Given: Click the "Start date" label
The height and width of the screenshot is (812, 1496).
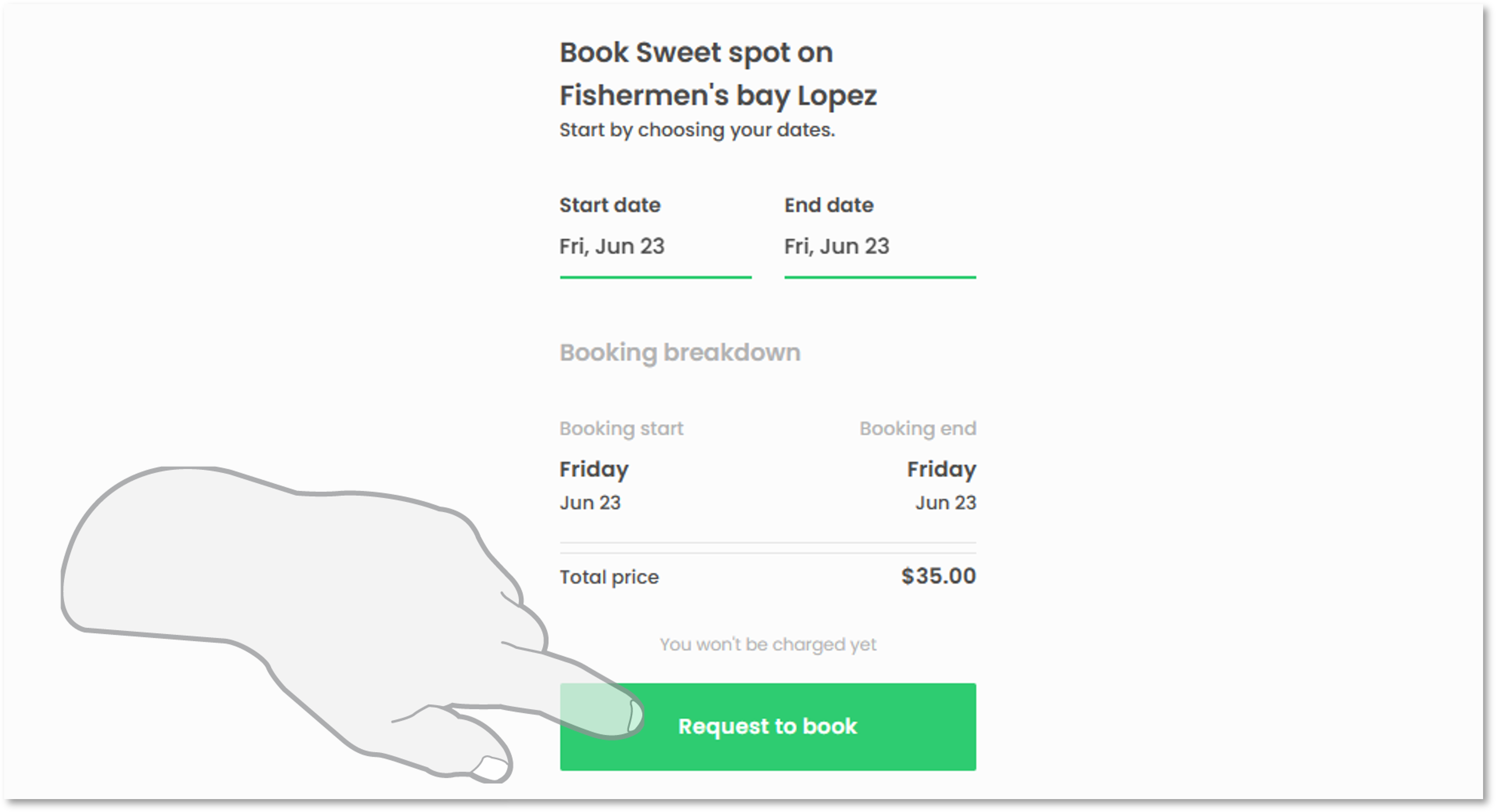Looking at the screenshot, I should tap(610, 205).
